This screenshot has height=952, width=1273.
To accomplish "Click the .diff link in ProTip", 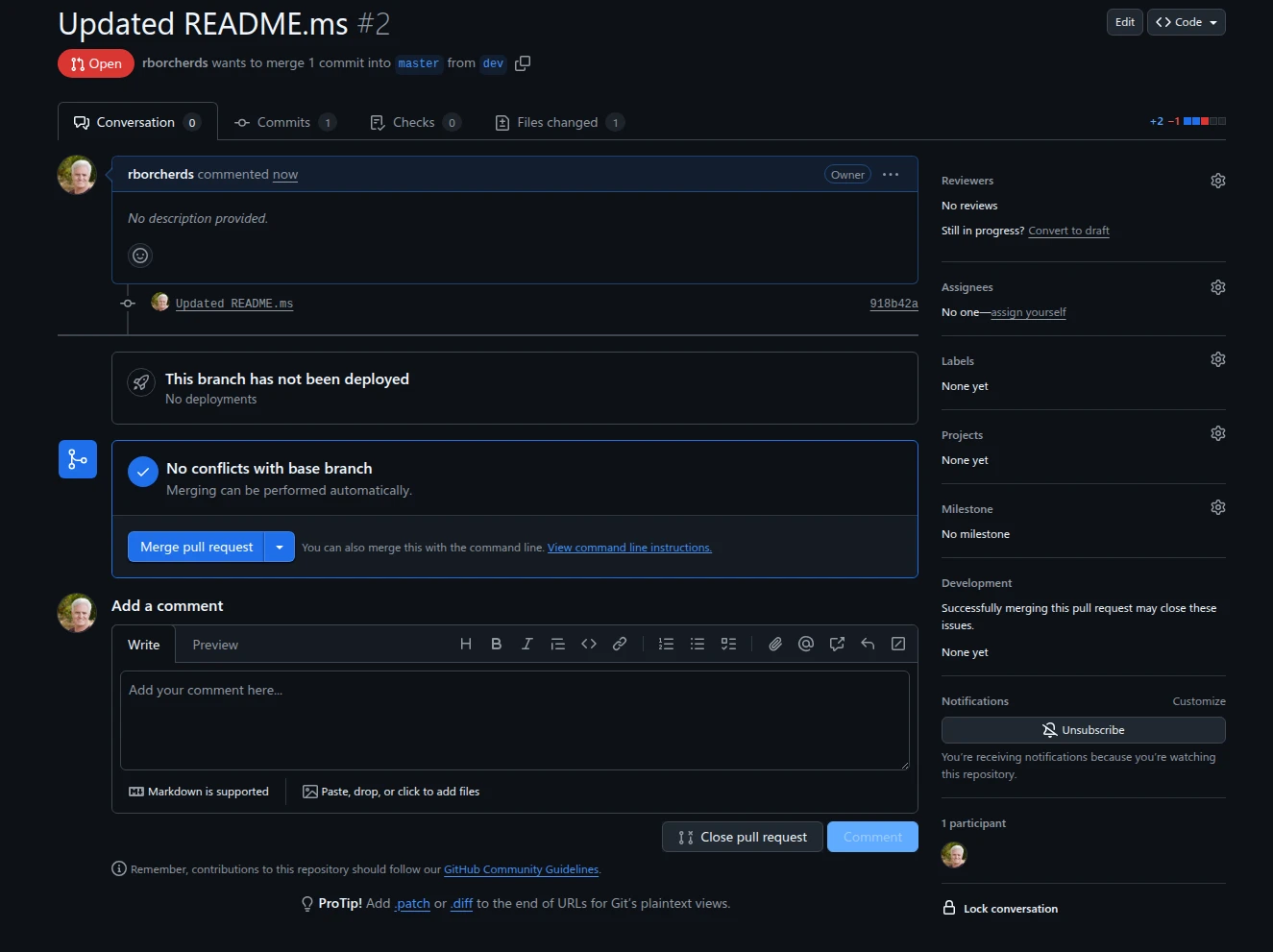I will click(462, 903).
